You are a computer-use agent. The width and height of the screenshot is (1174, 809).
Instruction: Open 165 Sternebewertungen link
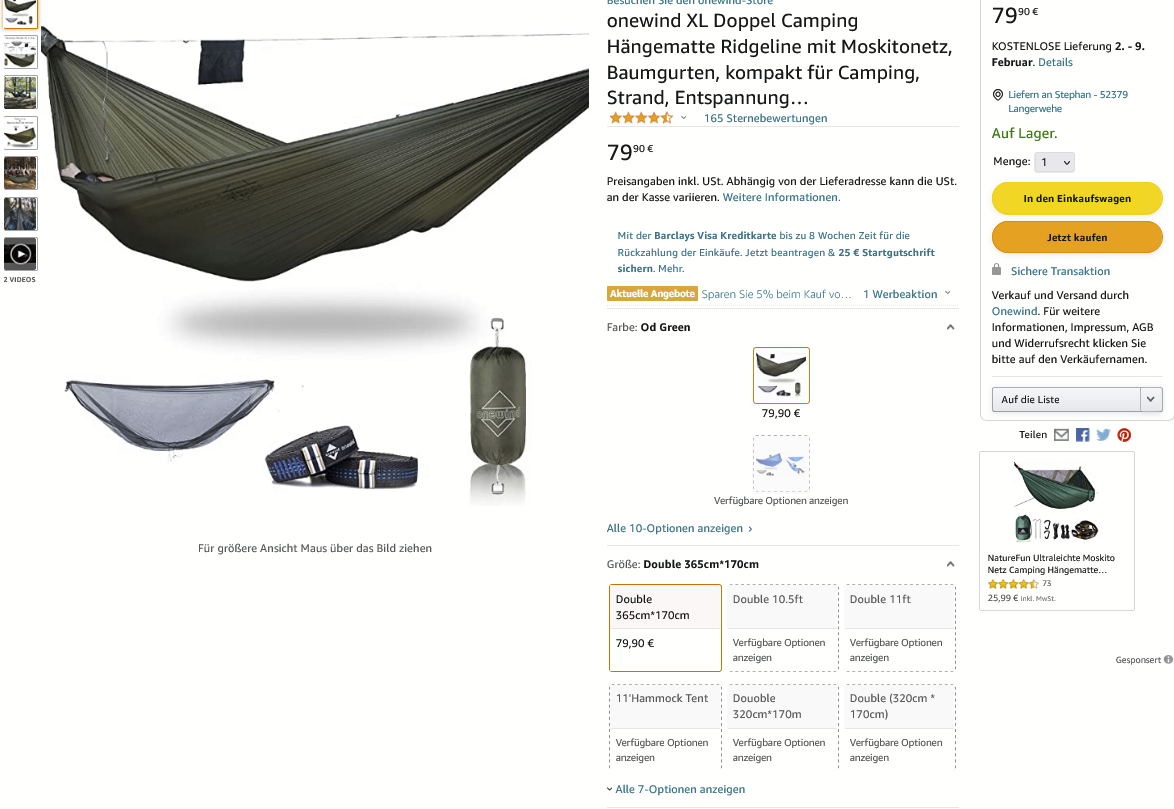point(765,118)
